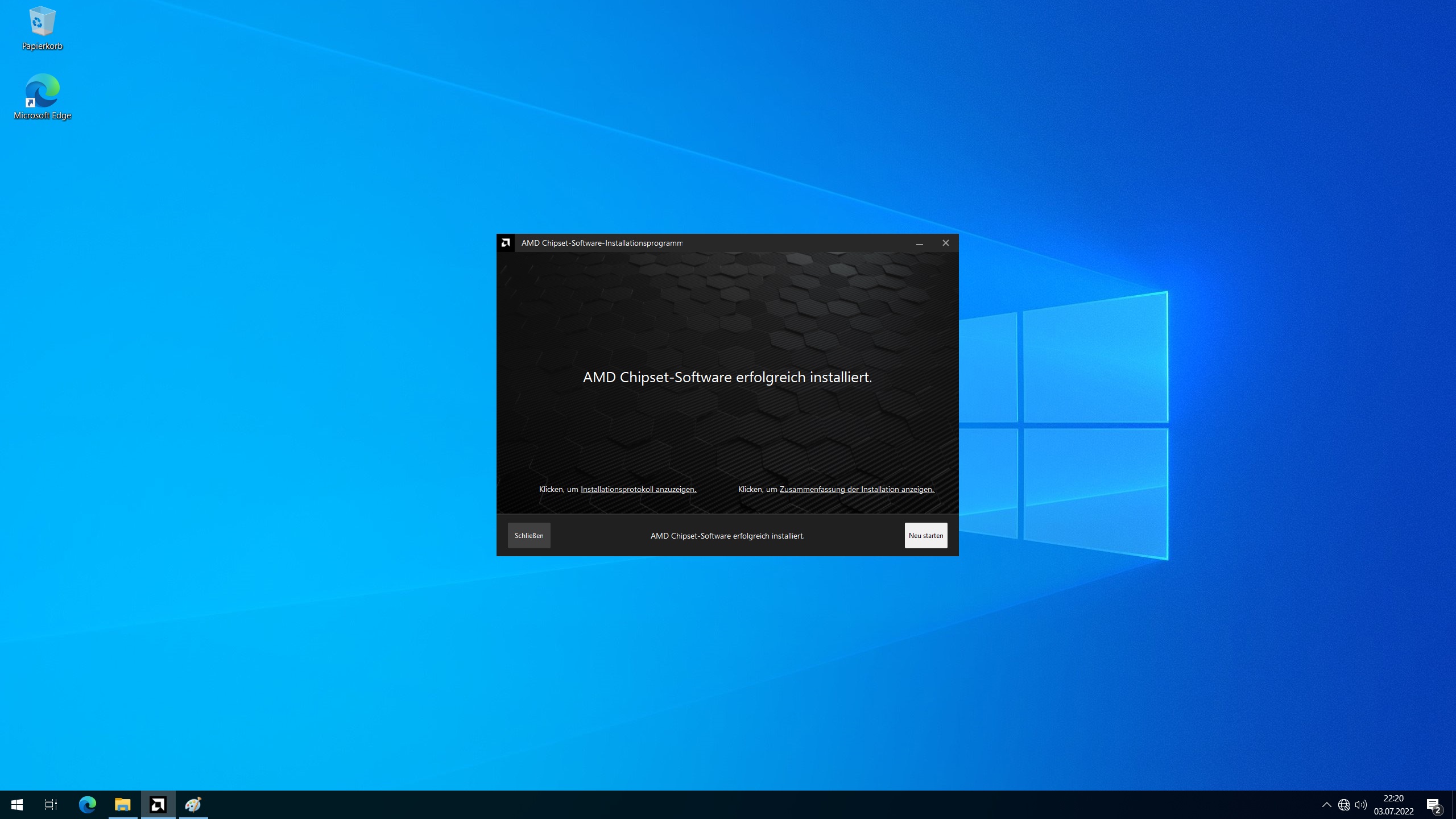Viewport: 1456px width, 819px height.
Task: Click AMD installer taskbar icon
Action: [x=158, y=805]
